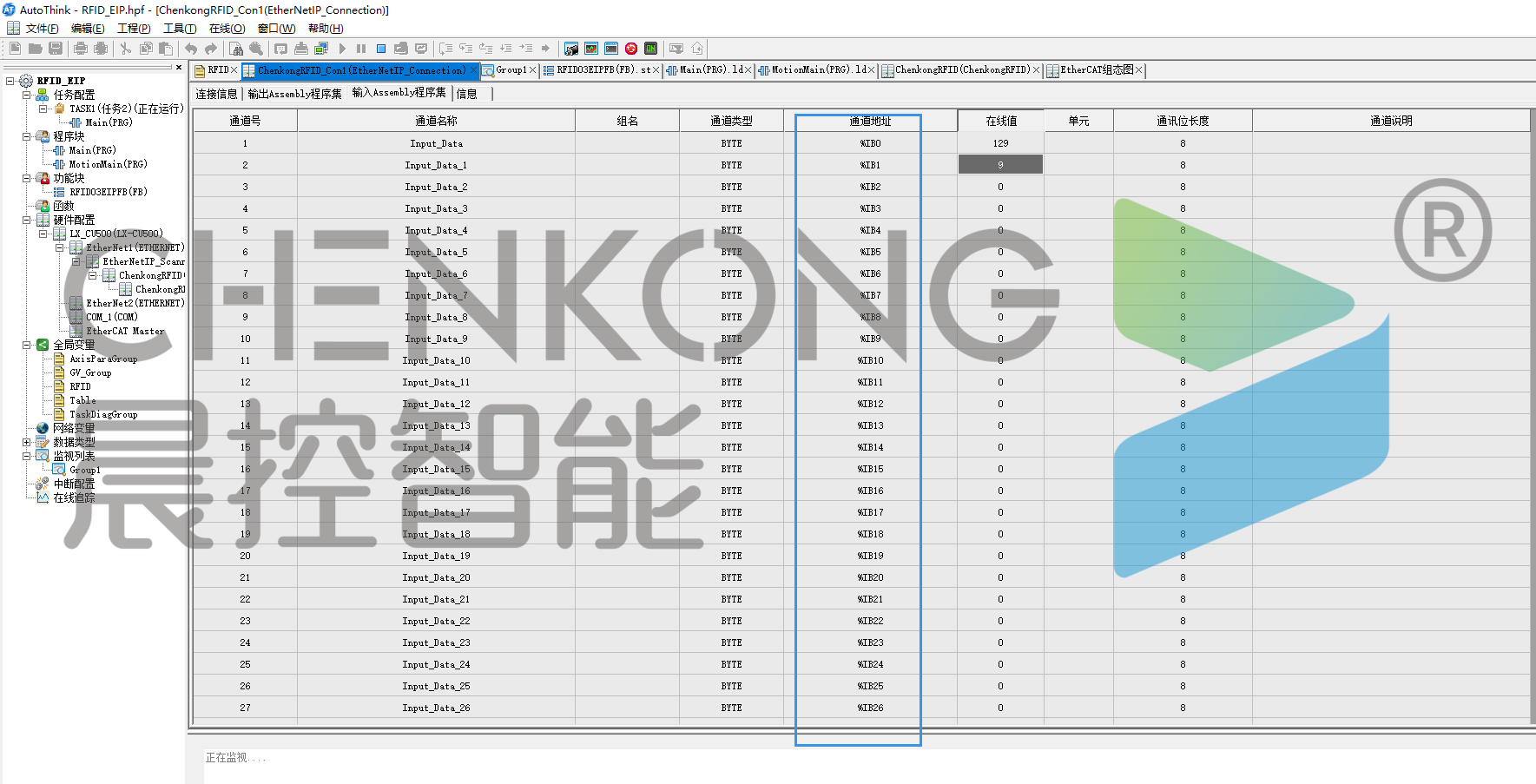Switch to the EtherCAT组态图 tab
This screenshot has height=784, width=1536.
coord(1096,70)
